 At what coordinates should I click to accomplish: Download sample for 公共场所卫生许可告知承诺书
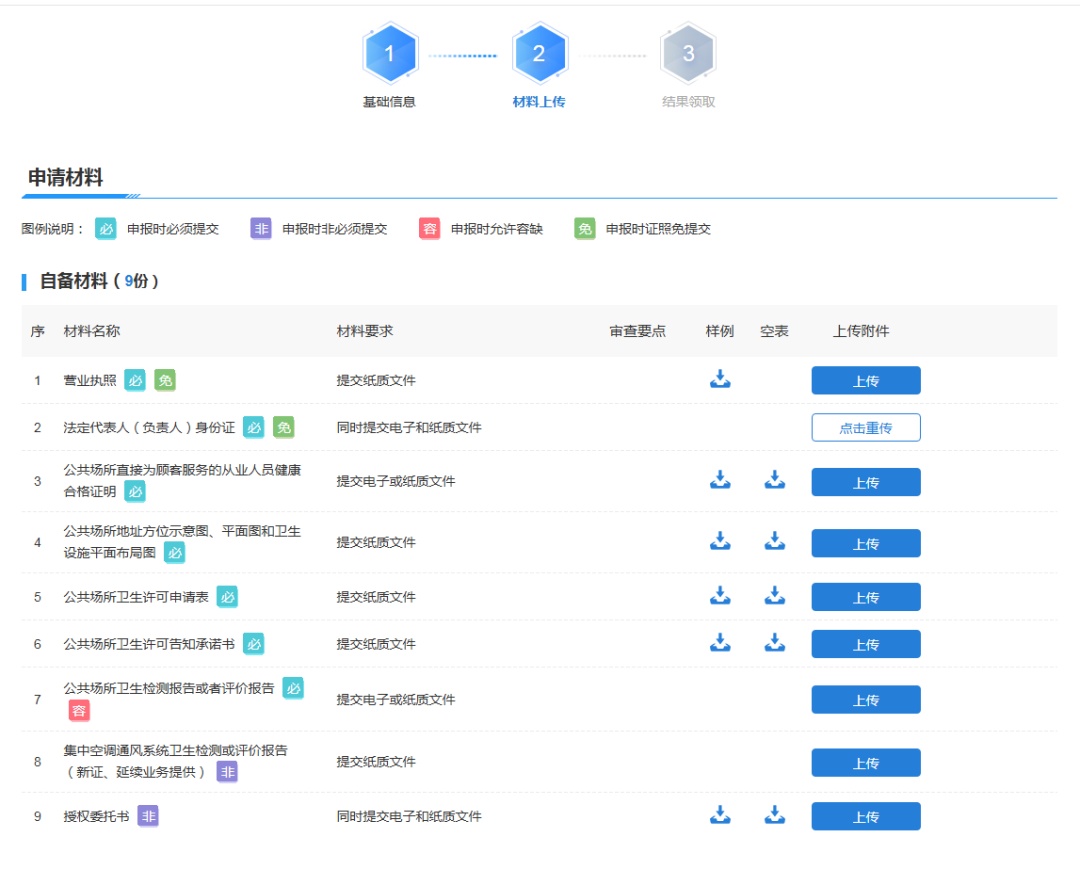pos(720,642)
